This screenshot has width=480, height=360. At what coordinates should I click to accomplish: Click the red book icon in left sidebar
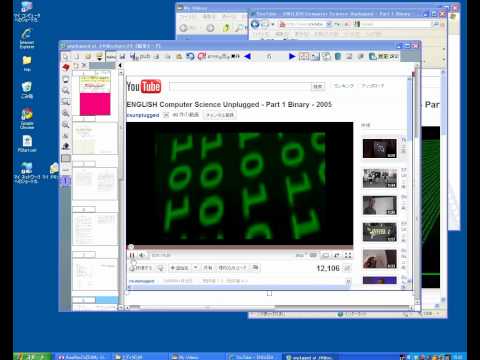coord(66,67)
